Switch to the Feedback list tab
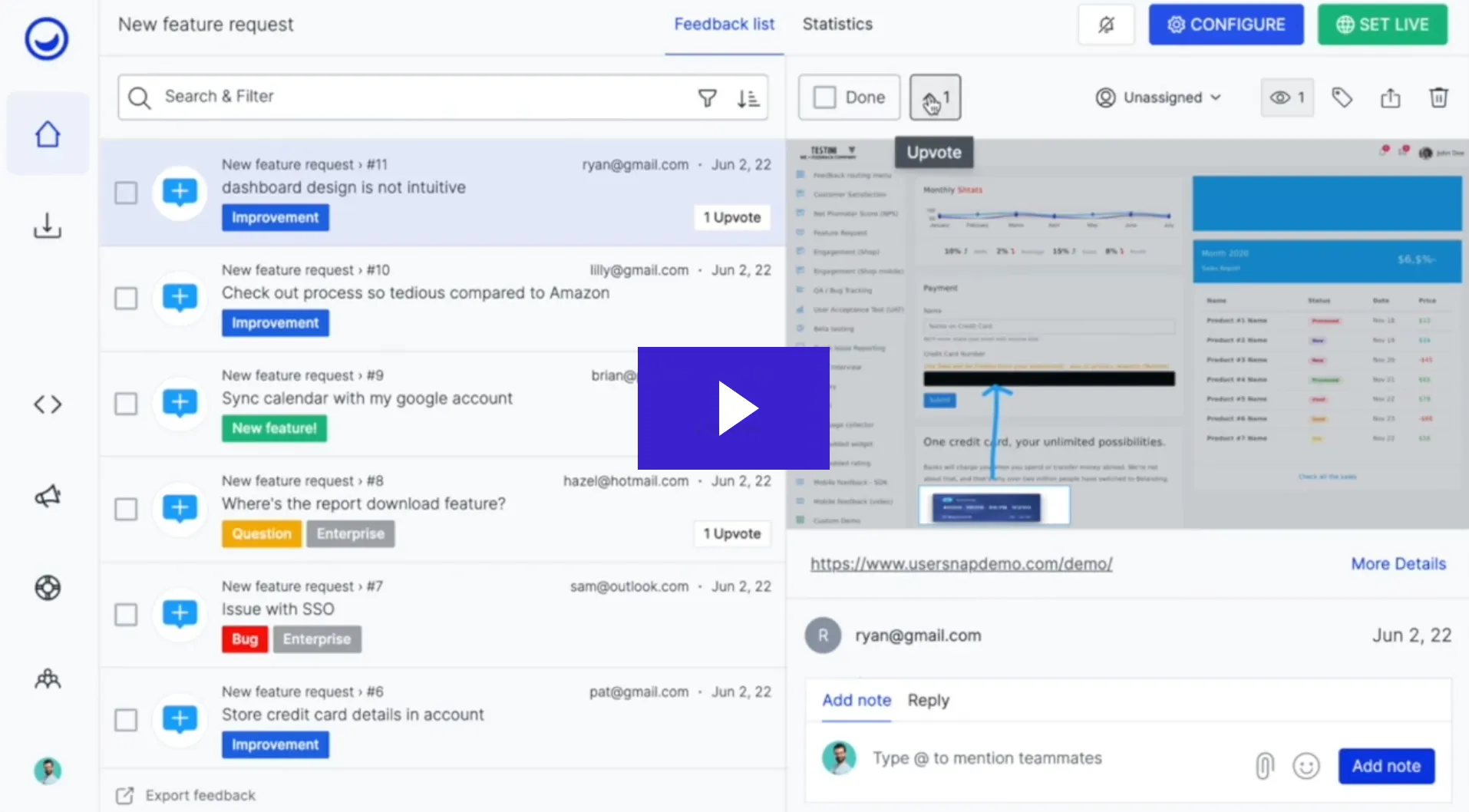The width and height of the screenshot is (1469, 812). [724, 25]
